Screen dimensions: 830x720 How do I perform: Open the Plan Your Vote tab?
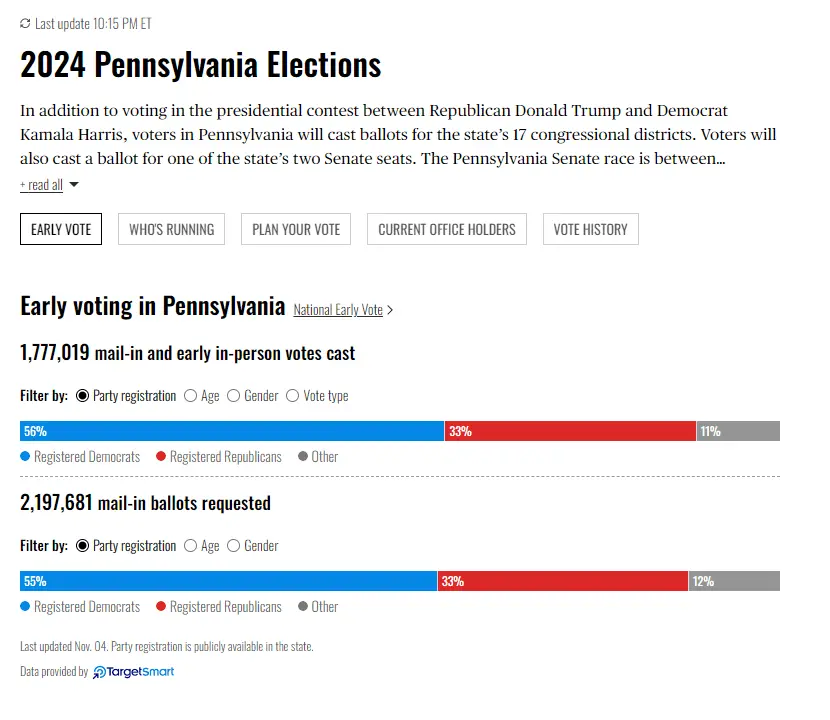296,229
